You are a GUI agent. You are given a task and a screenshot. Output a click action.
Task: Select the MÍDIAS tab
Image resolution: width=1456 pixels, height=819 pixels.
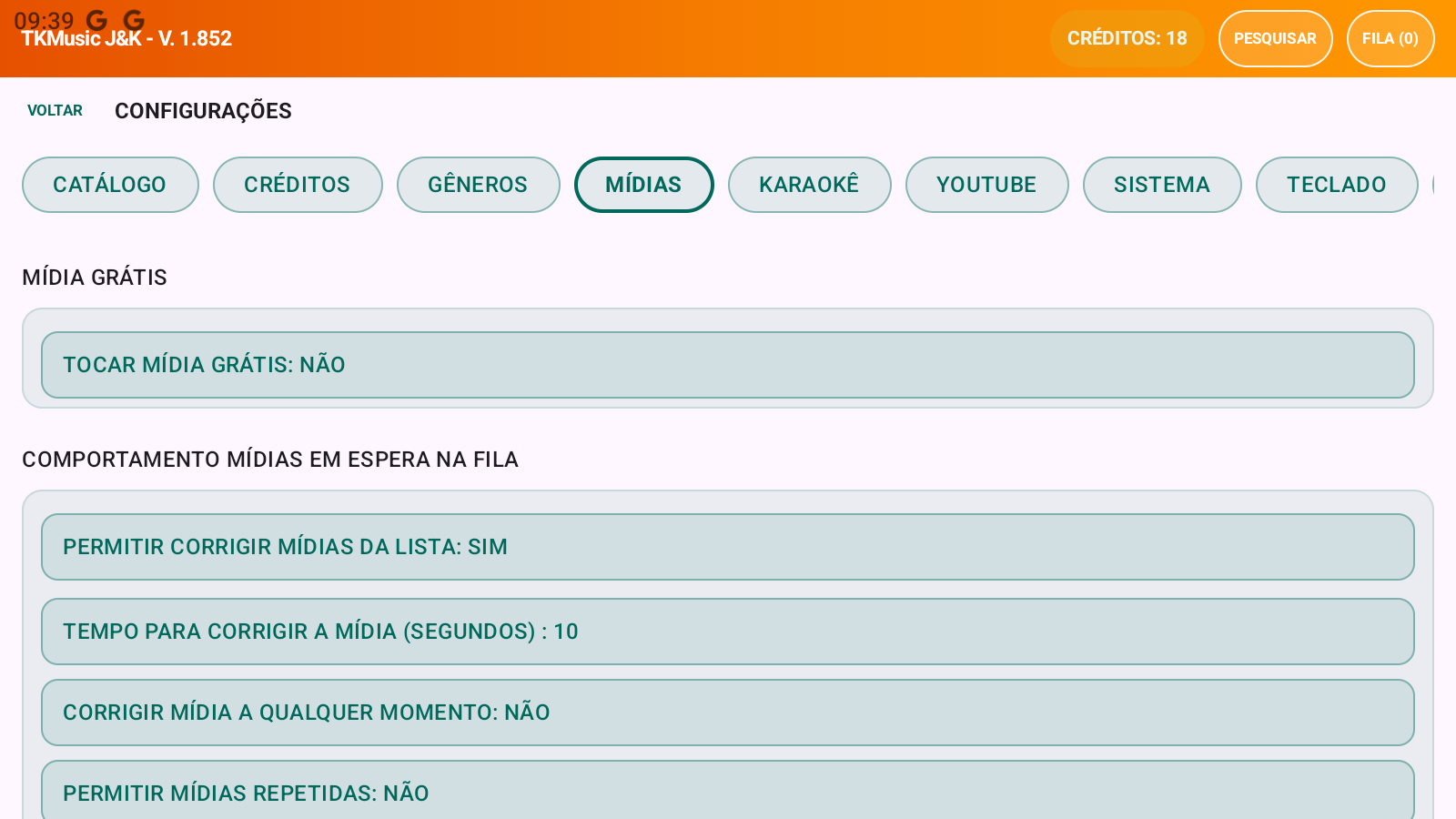pos(643,185)
